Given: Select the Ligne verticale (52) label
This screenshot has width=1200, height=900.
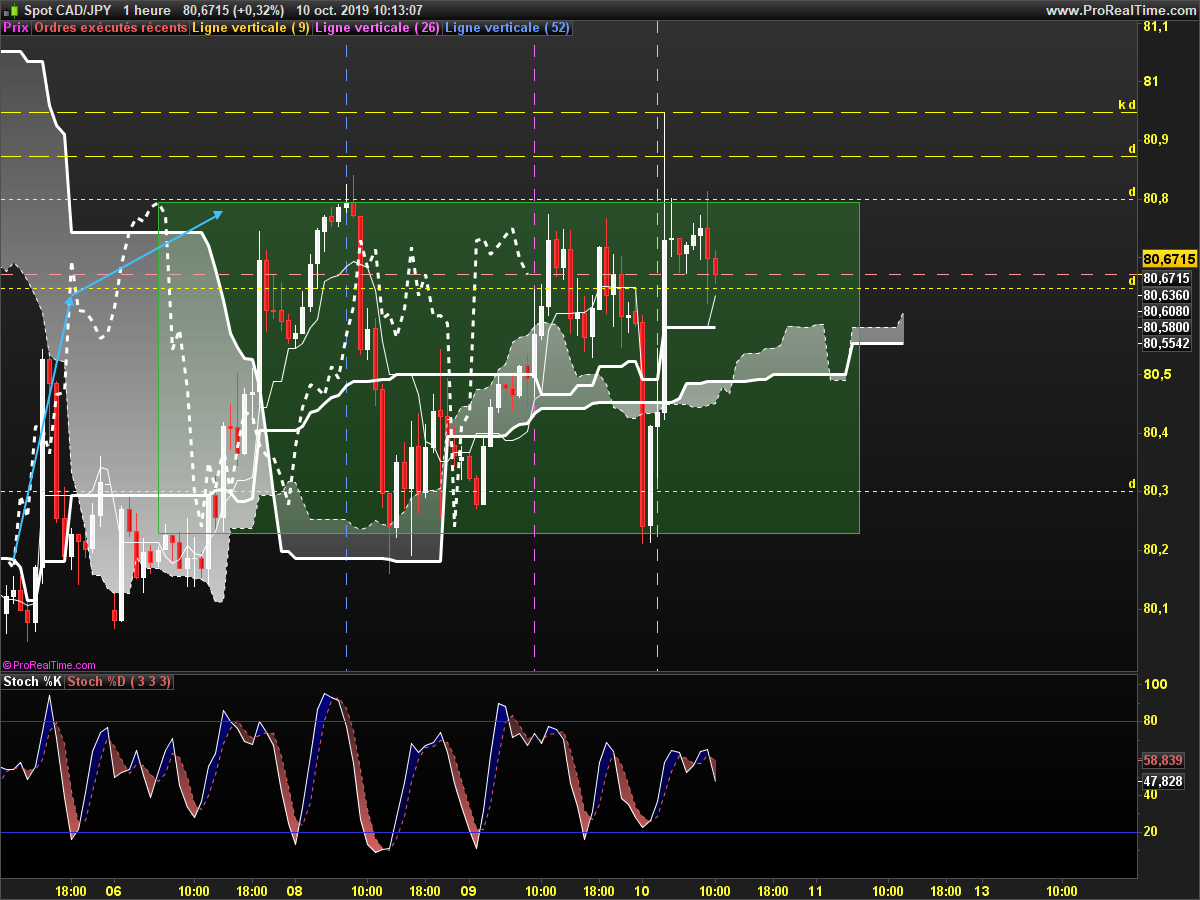Looking at the screenshot, I should click(x=507, y=28).
